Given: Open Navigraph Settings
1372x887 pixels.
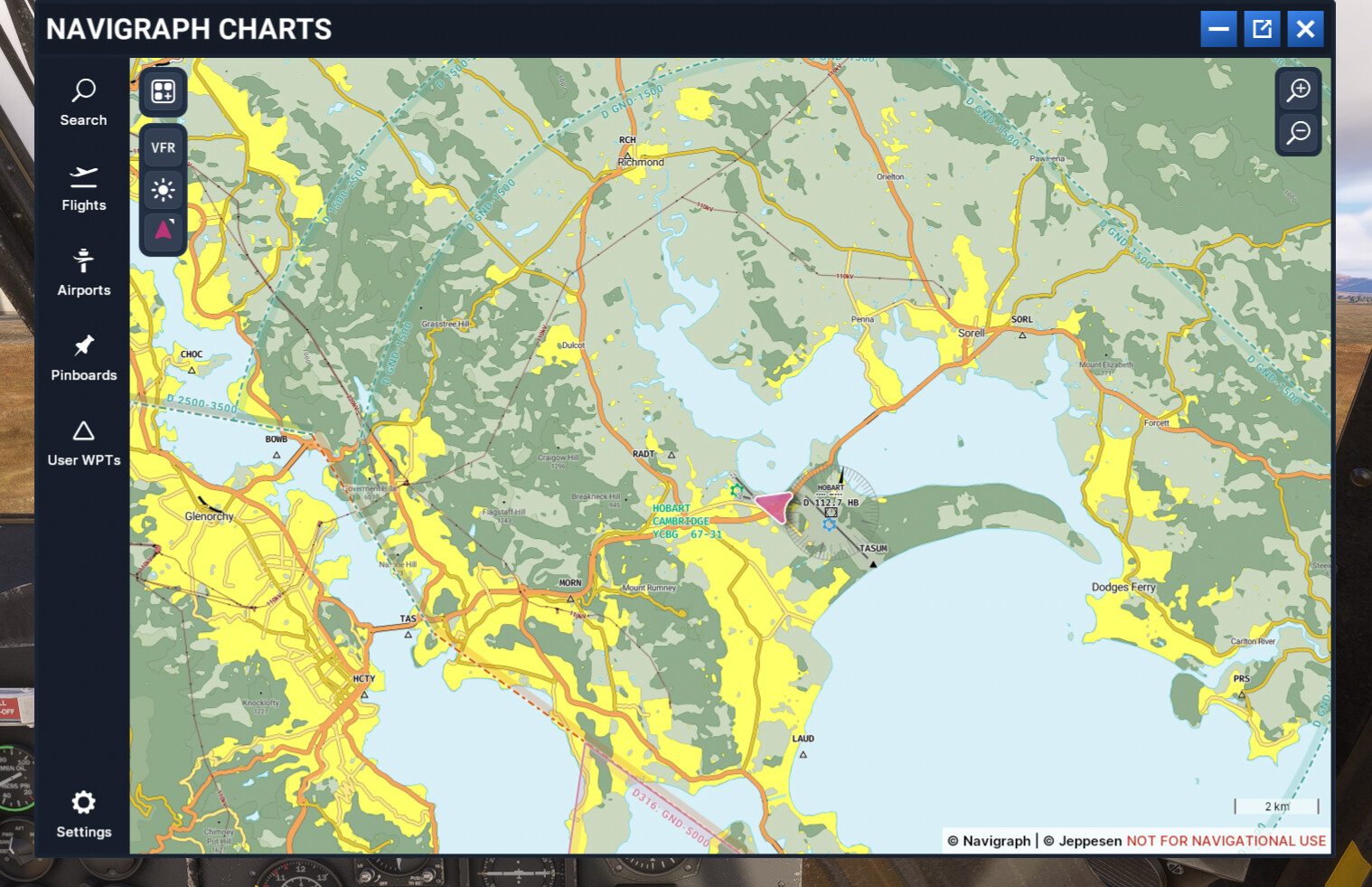Looking at the screenshot, I should (x=83, y=815).
